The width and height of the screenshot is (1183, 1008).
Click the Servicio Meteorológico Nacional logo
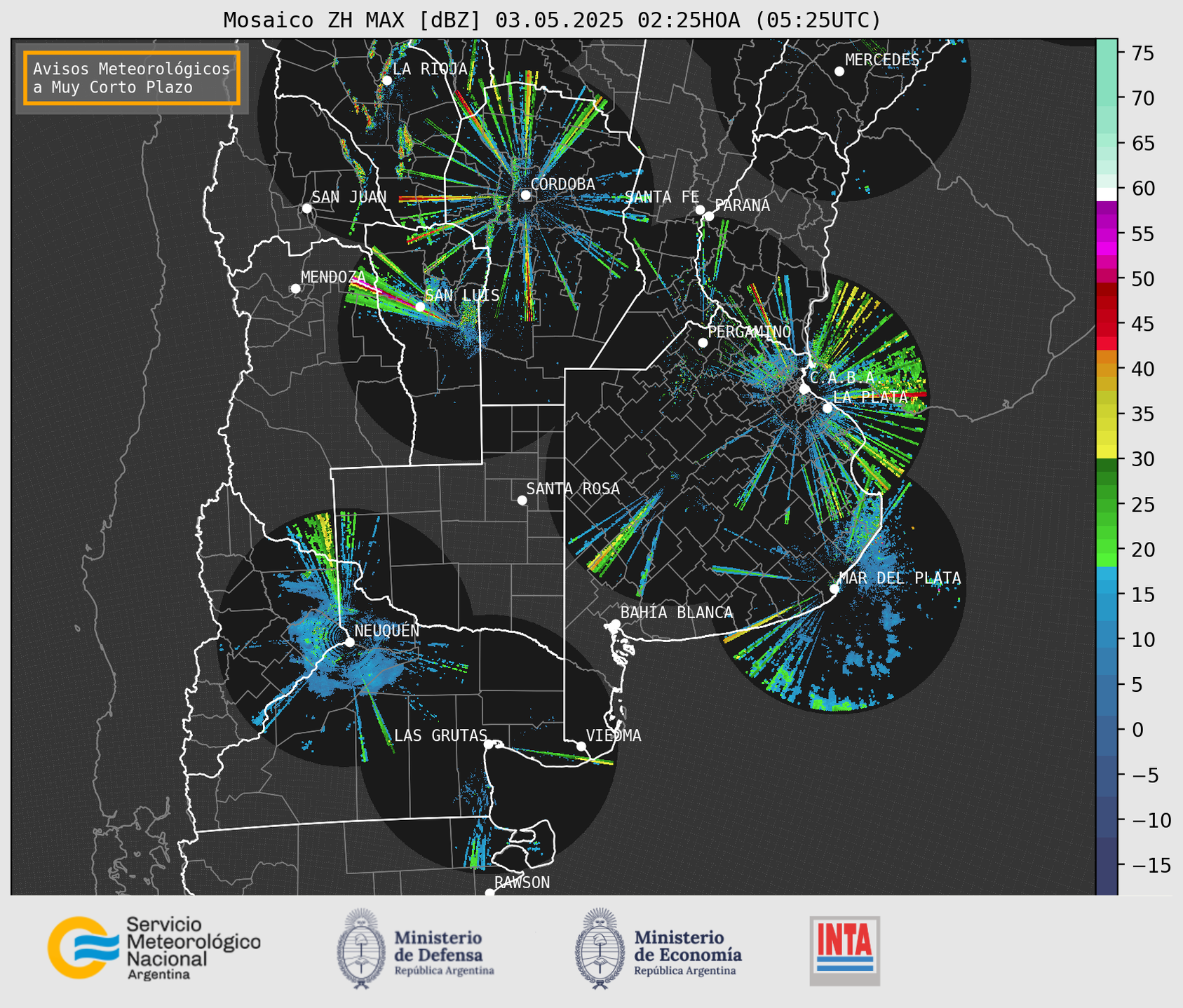pyautogui.click(x=154, y=948)
